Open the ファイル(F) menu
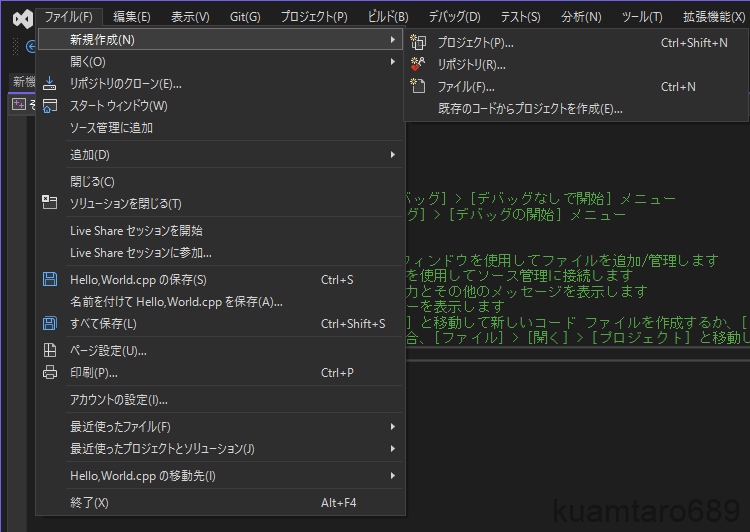Image resolution: width=750 pixels, height=532 pixels. [x=69, y=17]
